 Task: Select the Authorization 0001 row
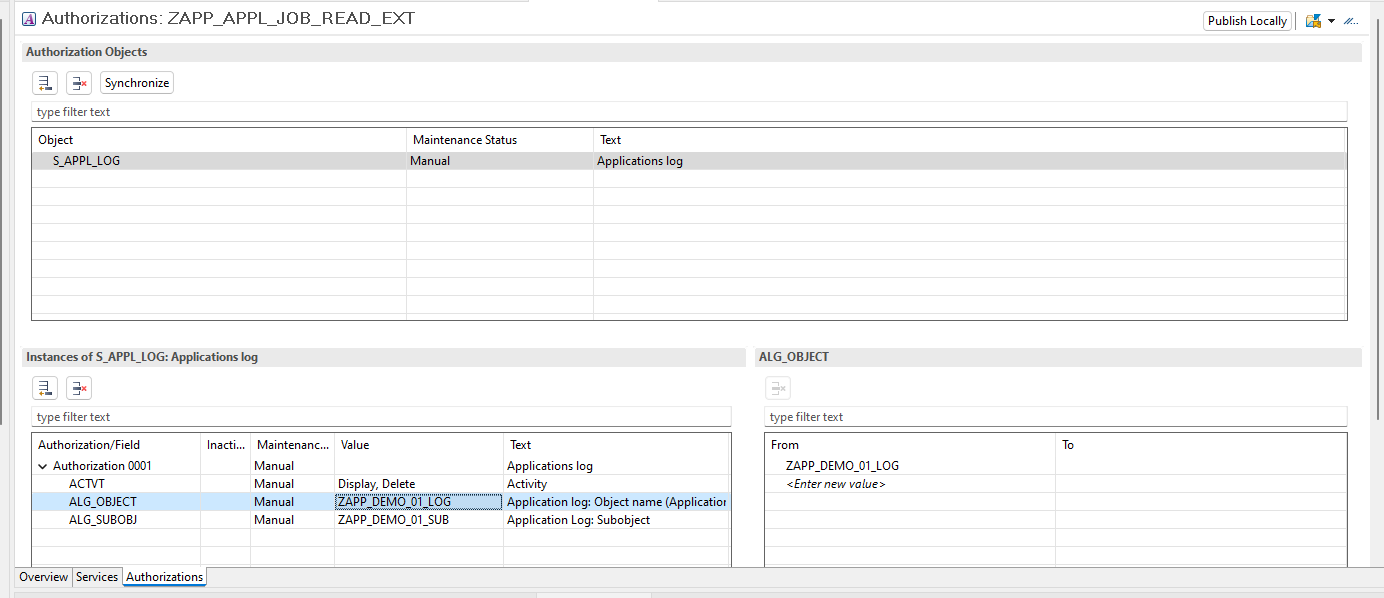pyautogui.click(x=381, y=466)
